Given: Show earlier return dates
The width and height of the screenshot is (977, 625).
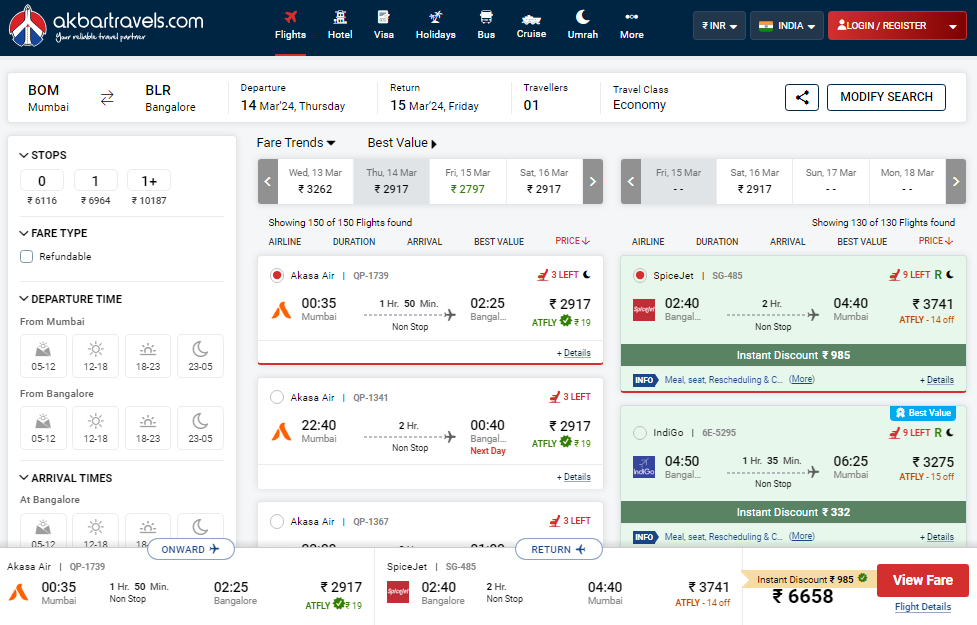Looking at the screenshot, I should point(631,181).
